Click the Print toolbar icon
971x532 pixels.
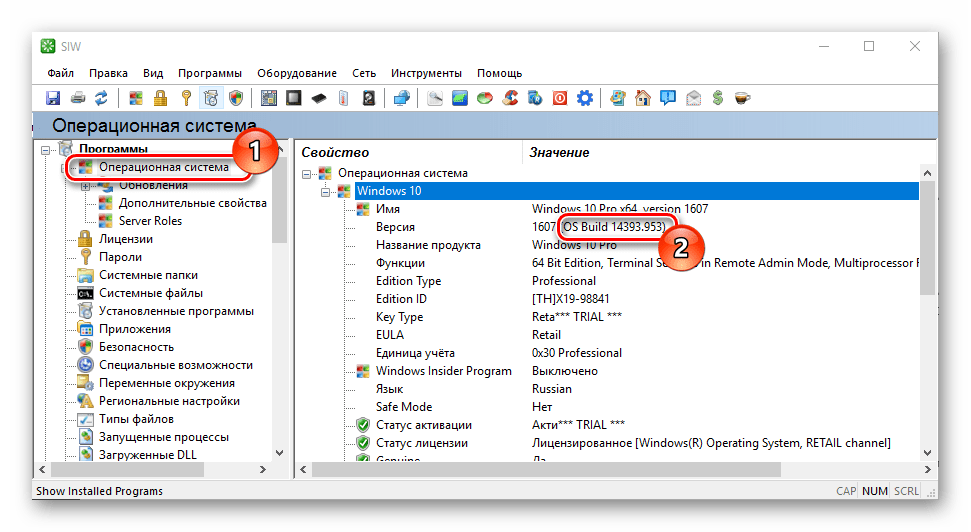click(77, 98)
